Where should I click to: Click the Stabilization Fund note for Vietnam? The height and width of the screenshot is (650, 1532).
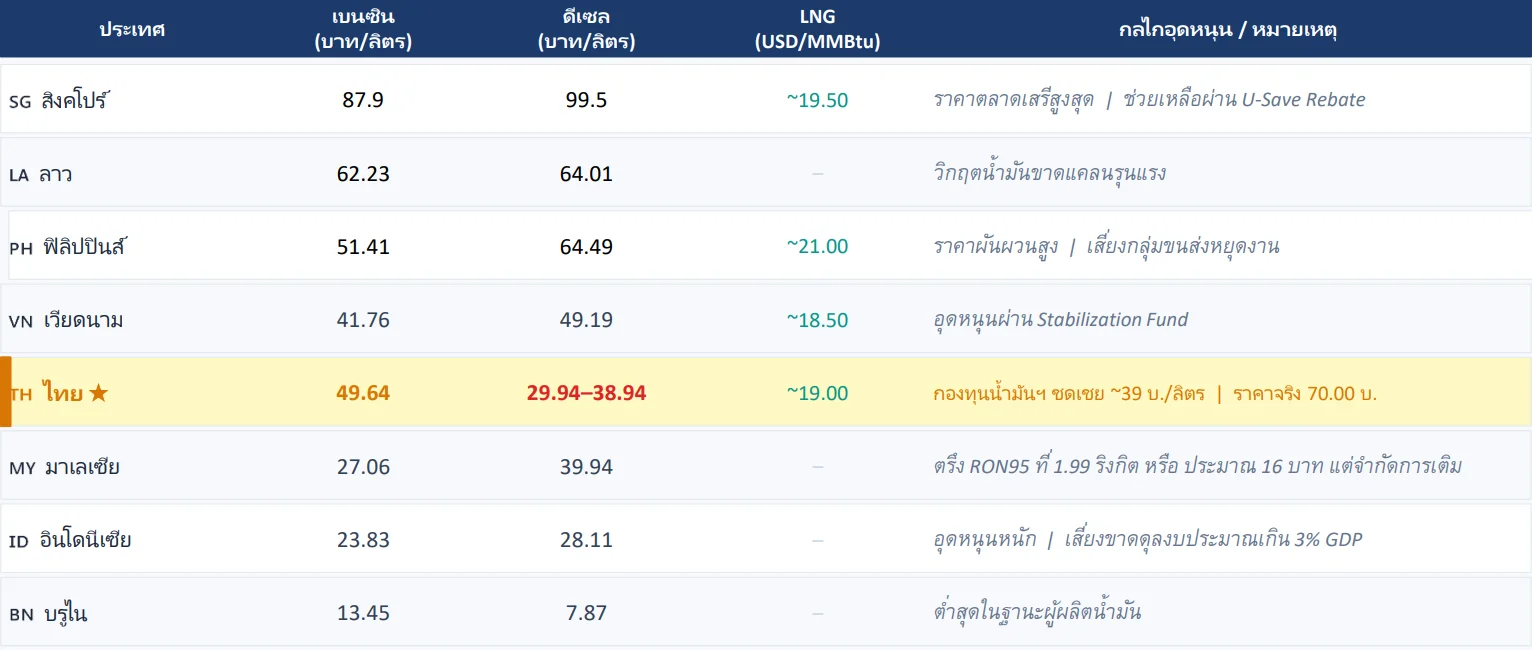pyautogui.click(x=1060, y=320)
